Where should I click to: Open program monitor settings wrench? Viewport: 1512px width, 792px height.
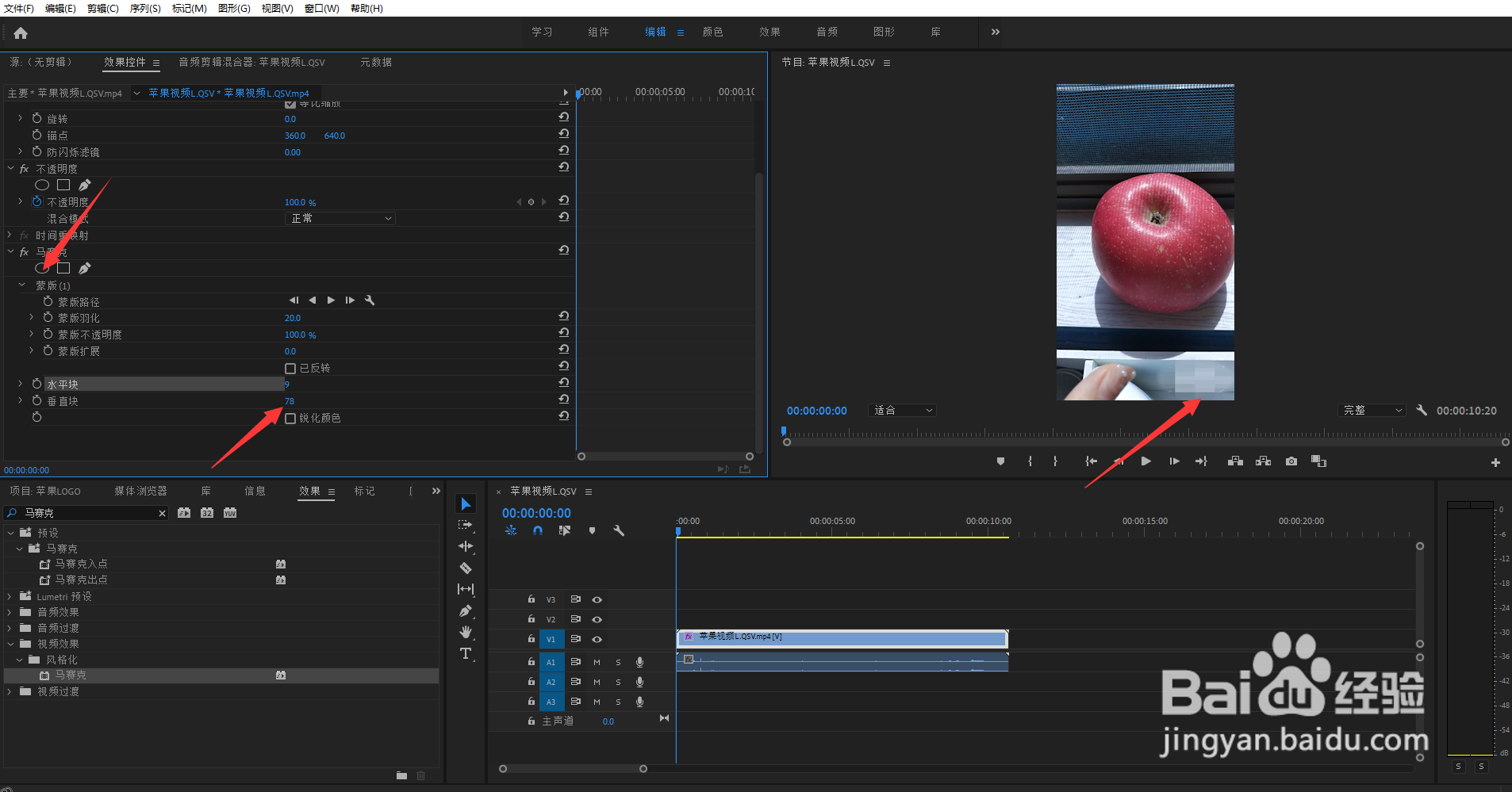click(1422, 411)
